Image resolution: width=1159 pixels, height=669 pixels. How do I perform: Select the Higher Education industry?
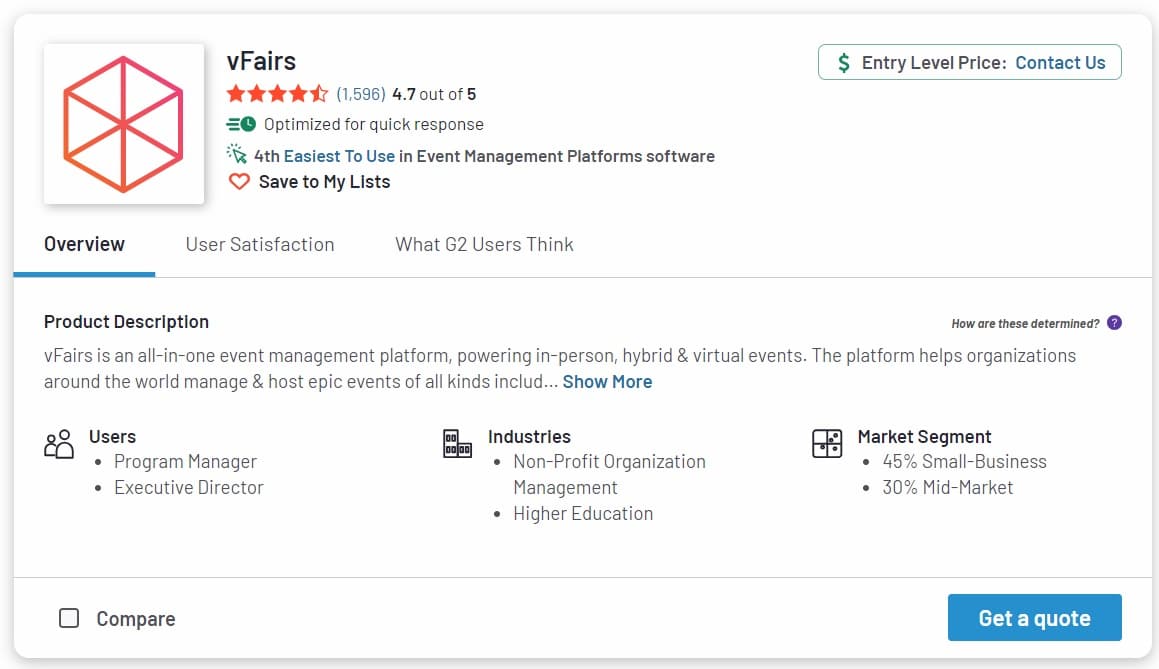(583, 513)
